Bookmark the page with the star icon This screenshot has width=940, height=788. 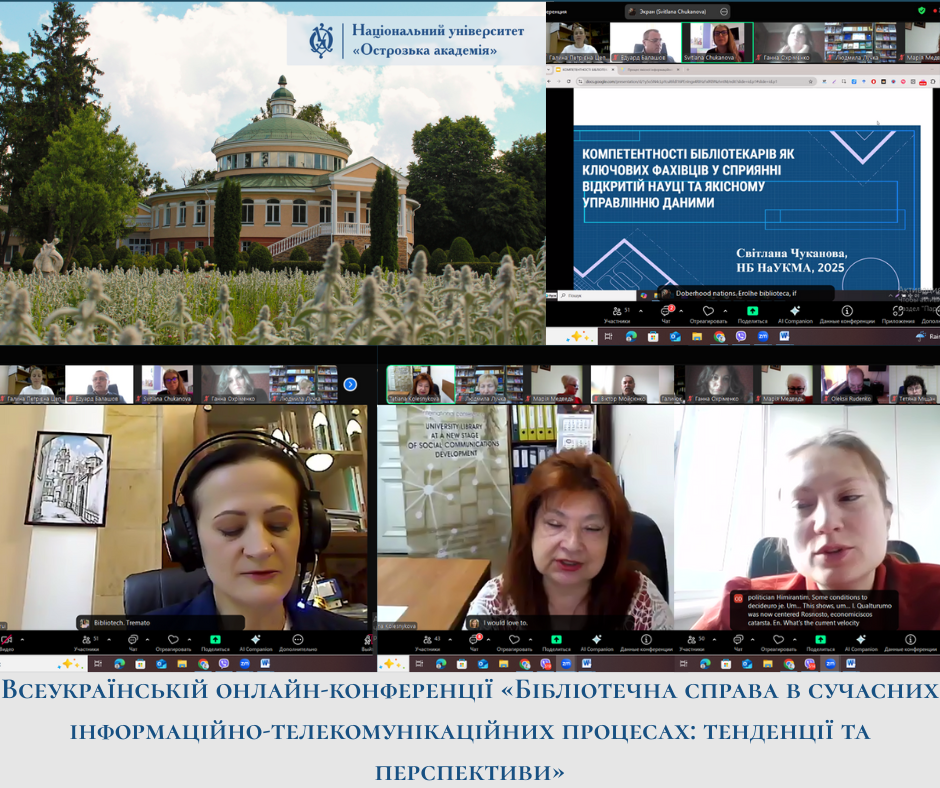click(x=811, y=81)
